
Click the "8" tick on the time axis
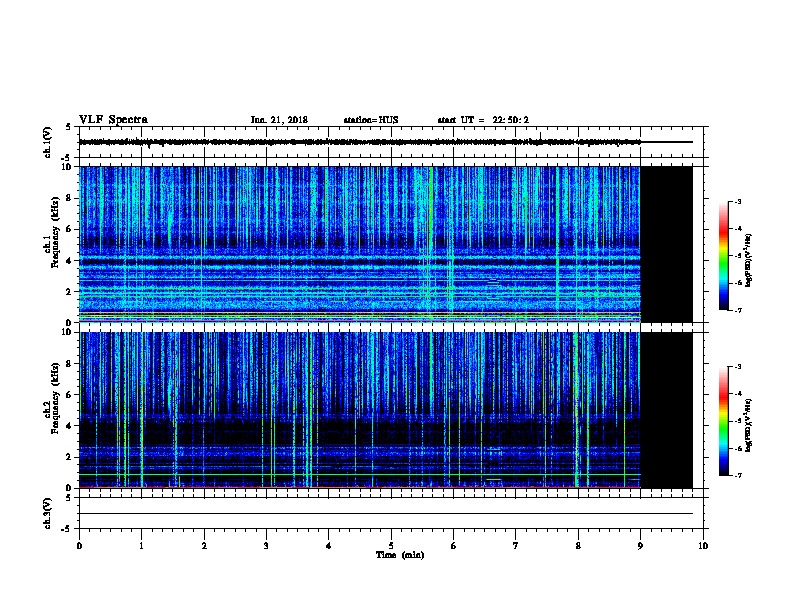(x=578, y=546)
